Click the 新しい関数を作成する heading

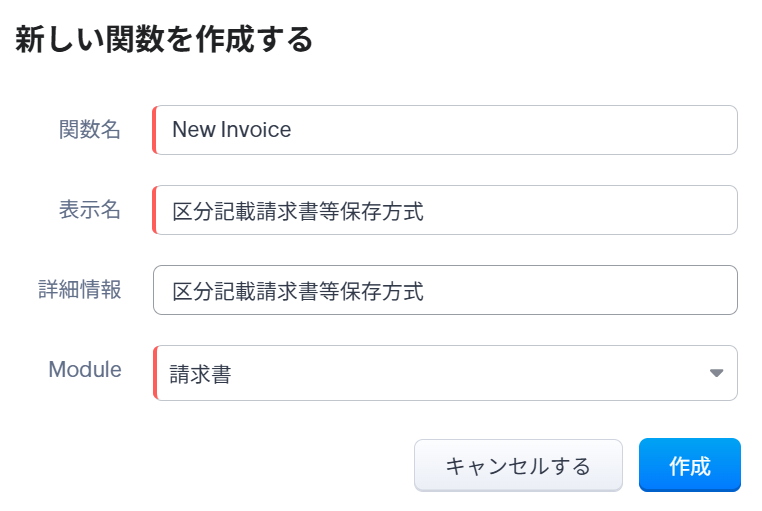pyautogui.click(x=164, y=39)
